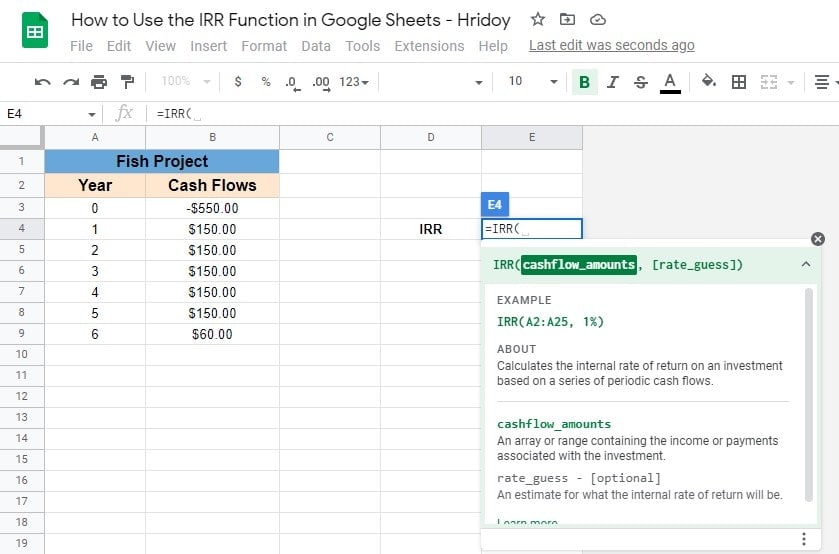This screenshot has height=554, width=839.
Task: Format as percent icon
Action: (x=266, y=81)
